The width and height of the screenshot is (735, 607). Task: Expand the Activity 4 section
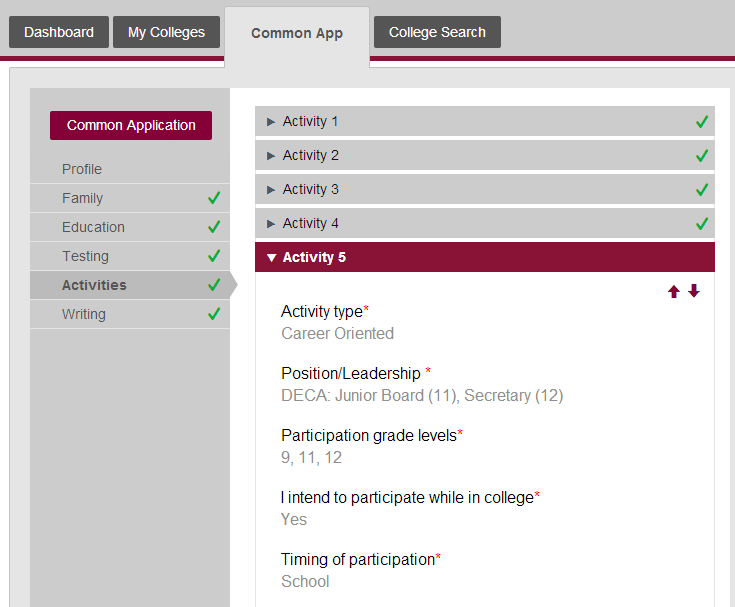[x=310, y=223]
